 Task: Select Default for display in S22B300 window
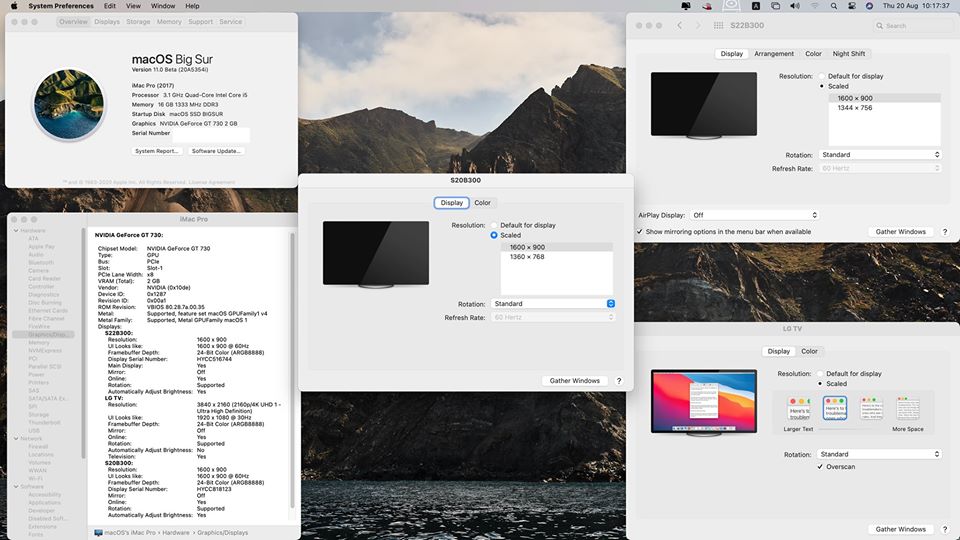click(822, 77)
